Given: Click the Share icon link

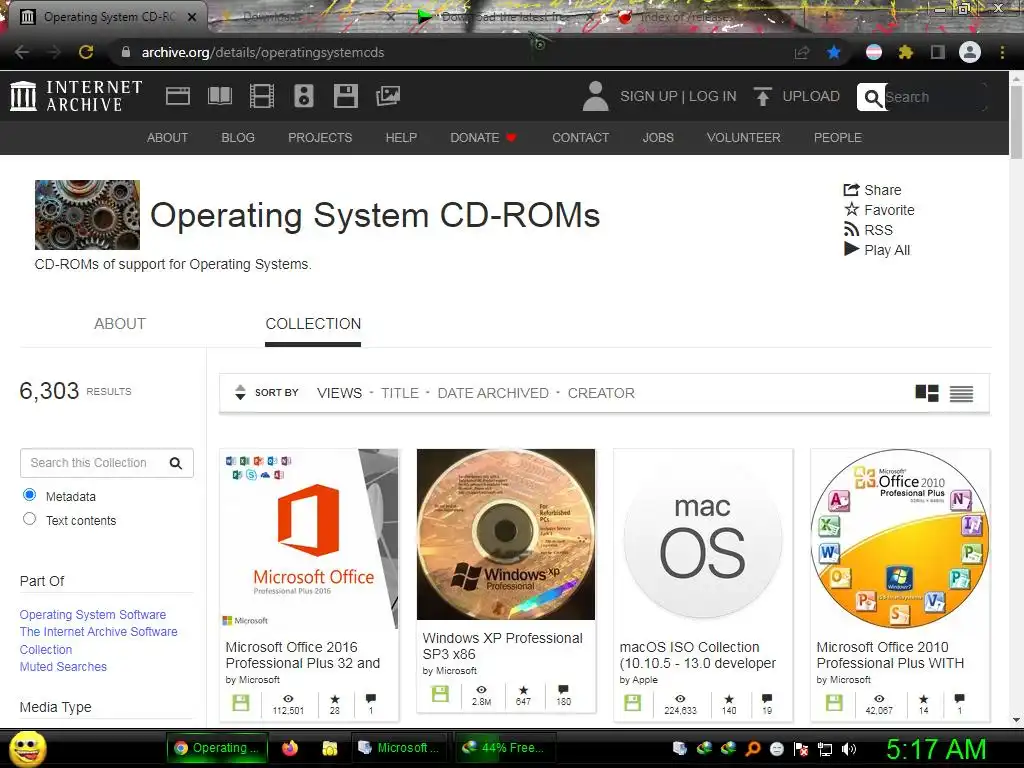Looking at the screenshot, I should click(x=872, y=190).
